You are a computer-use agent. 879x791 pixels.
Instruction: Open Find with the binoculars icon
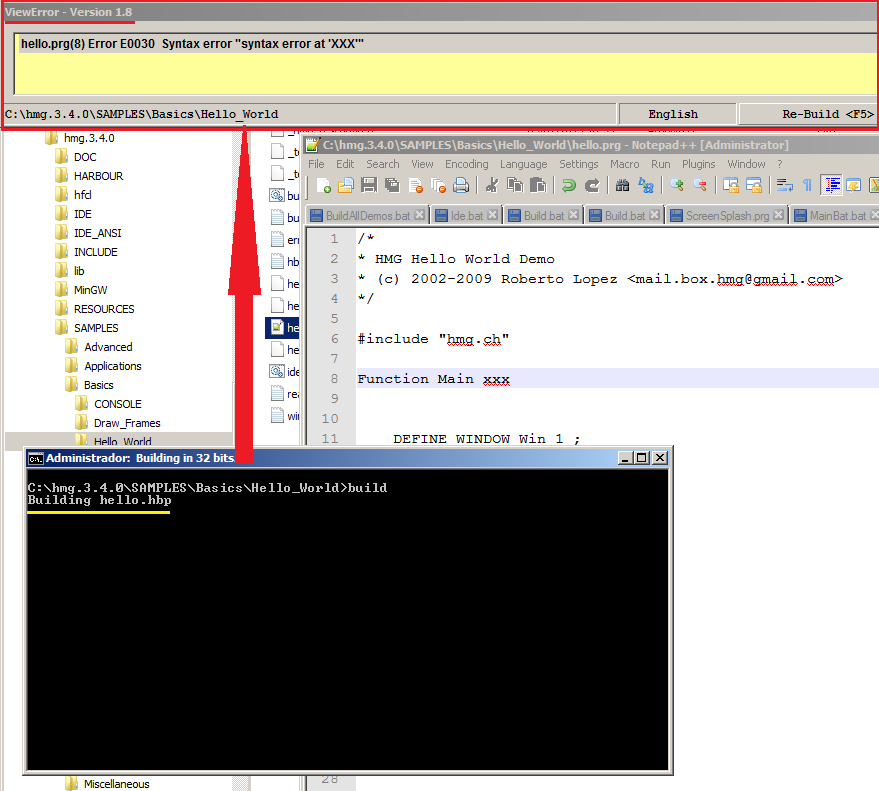622,185
